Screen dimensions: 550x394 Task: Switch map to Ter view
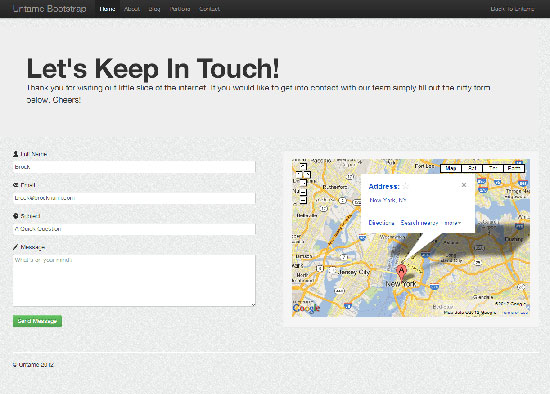click(493, 168)
